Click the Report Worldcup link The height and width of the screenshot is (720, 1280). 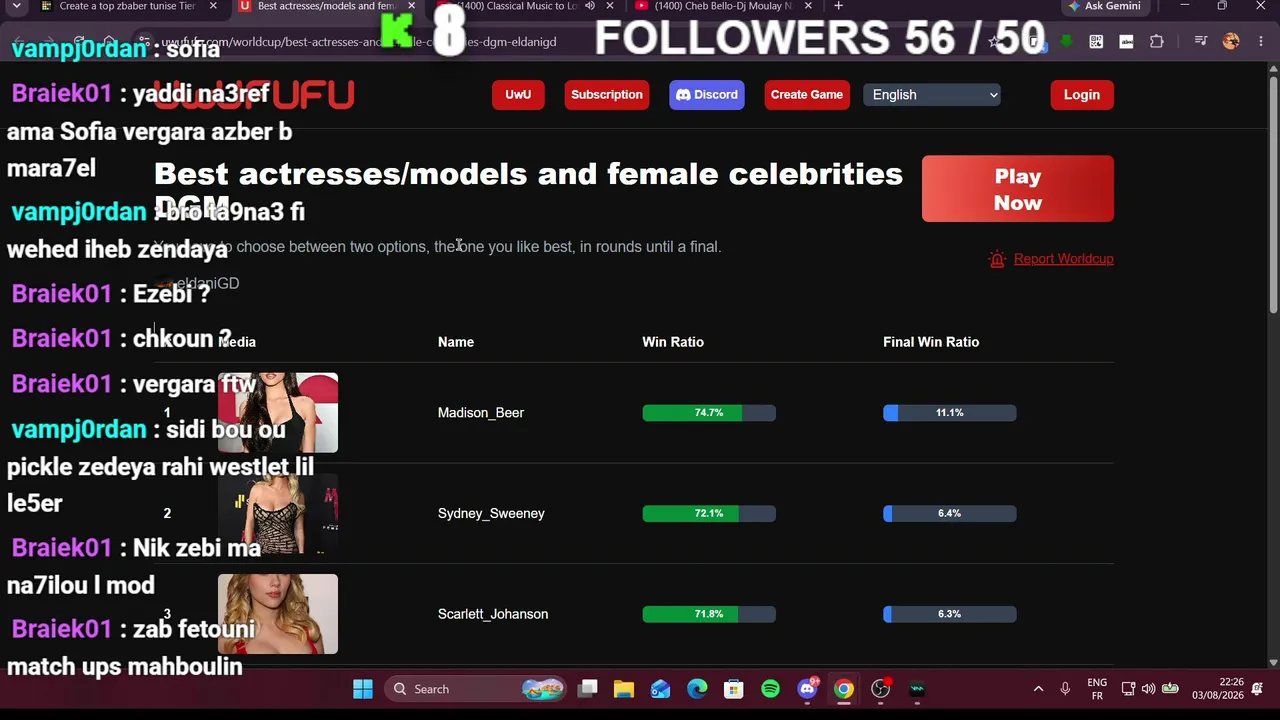(x=1064, y=259)
